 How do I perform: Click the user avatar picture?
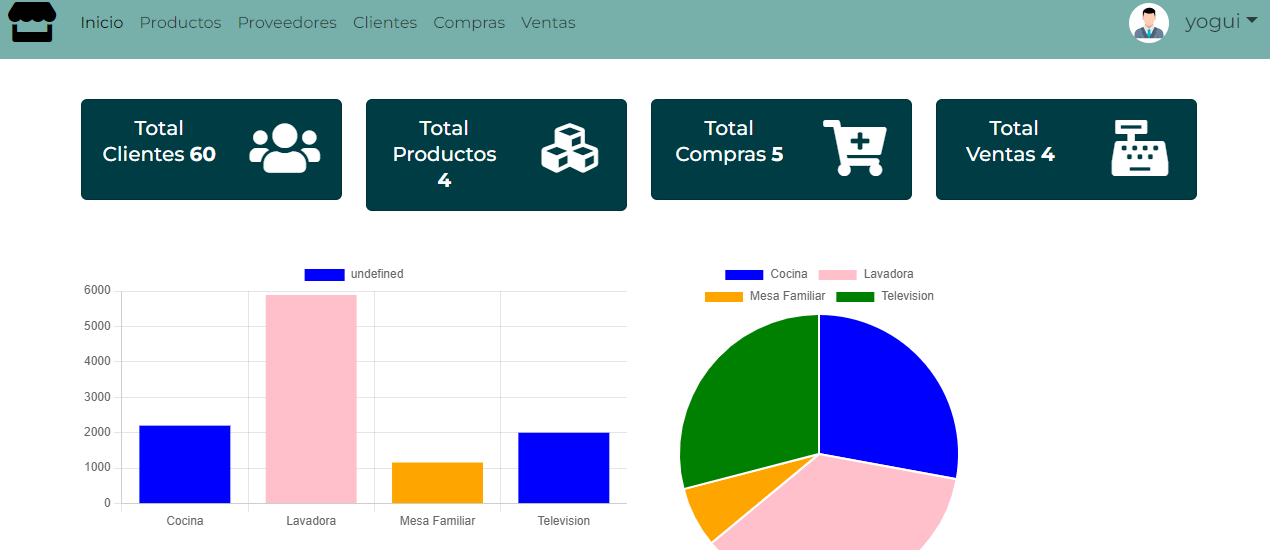point(1149,22)
